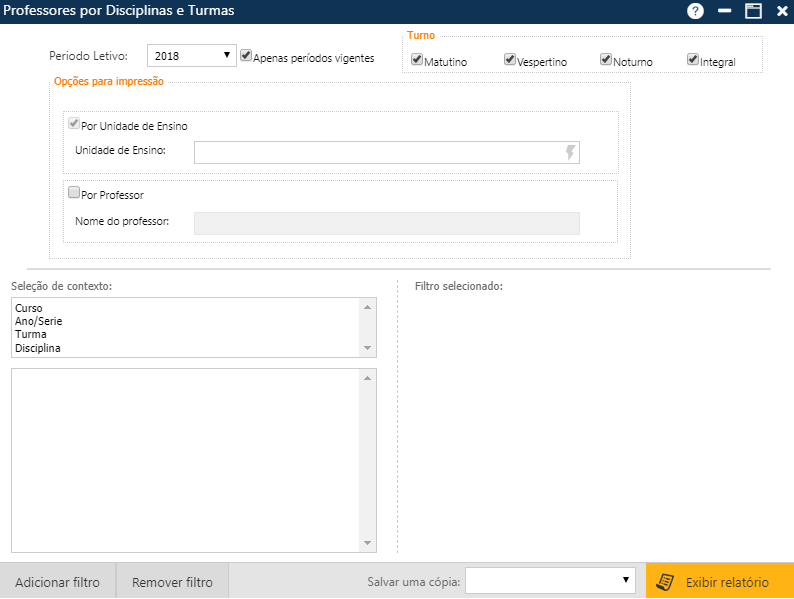Click the report icon on Exibir relatório
Viewport: 794px width, 599px height.
(x=665, y=581)
